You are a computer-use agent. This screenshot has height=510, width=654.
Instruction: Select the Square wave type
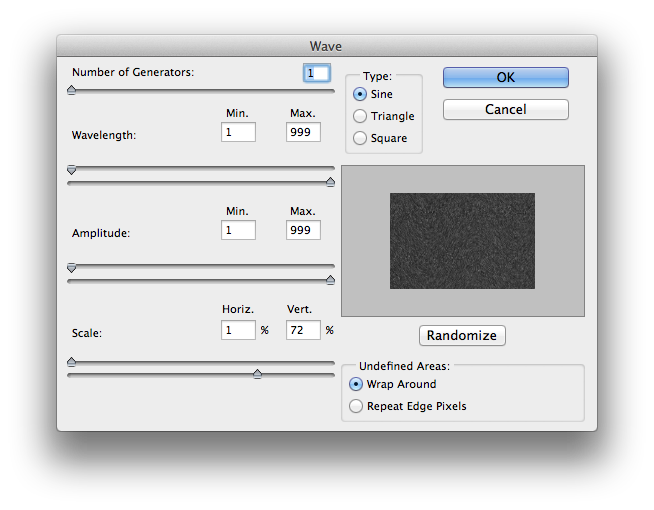point(360,138)
